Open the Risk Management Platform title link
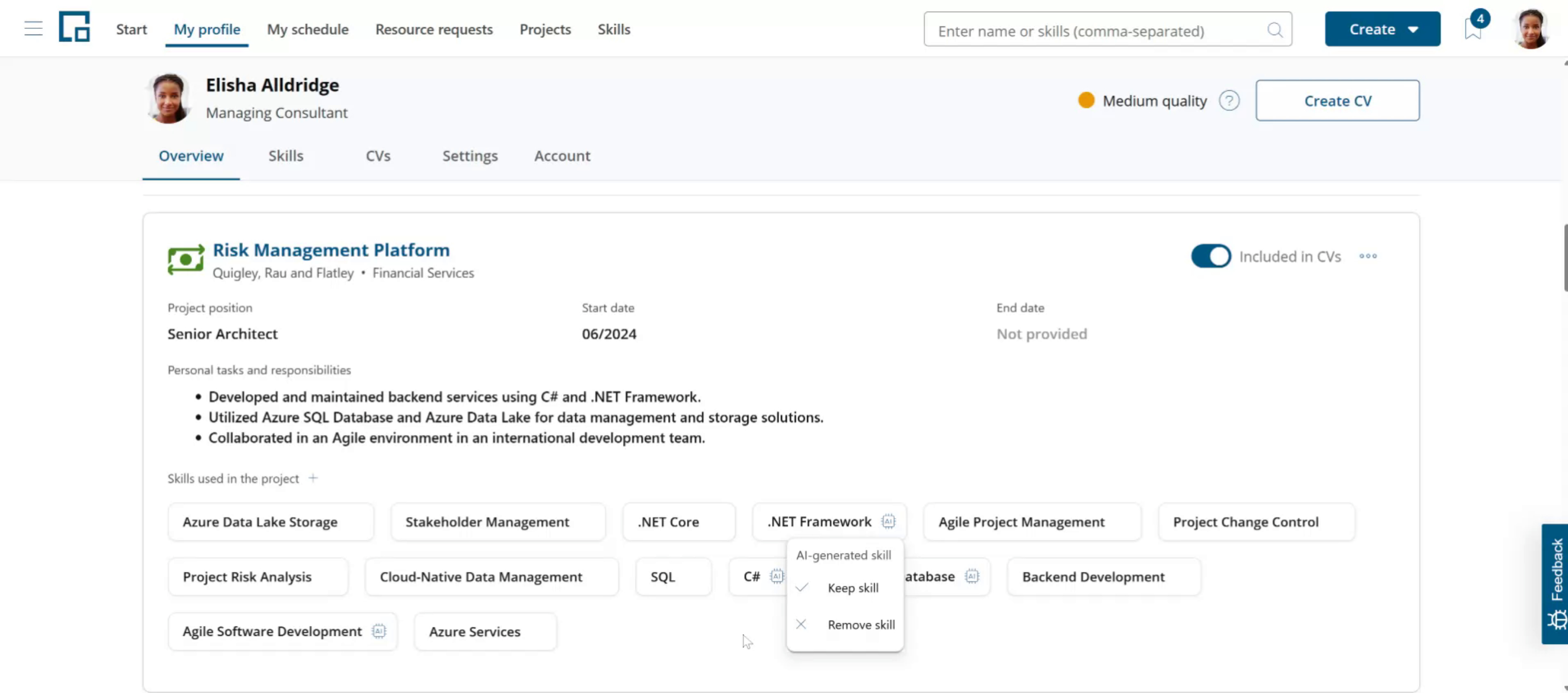1568x693 pixels. pos(331,250)
